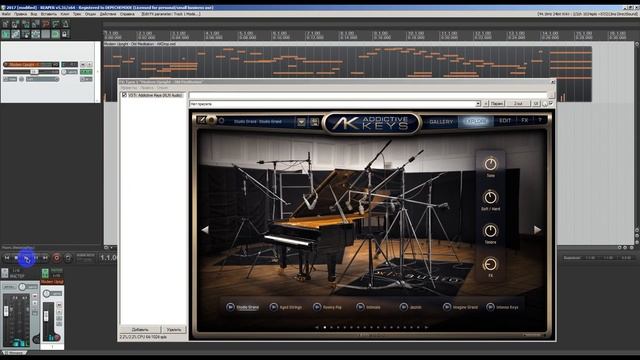Image resolution: width=640 pixels, height=360 pixels.
Task: Click the Парам button in FX window
Action: pos(497,104)
